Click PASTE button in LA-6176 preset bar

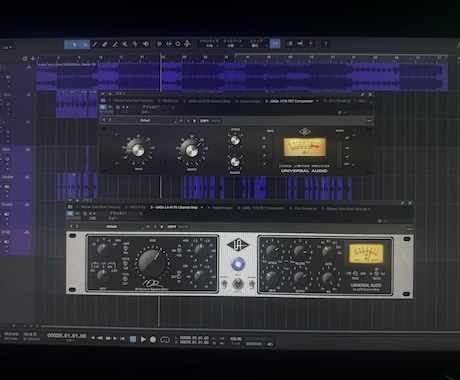pos(183,227)
